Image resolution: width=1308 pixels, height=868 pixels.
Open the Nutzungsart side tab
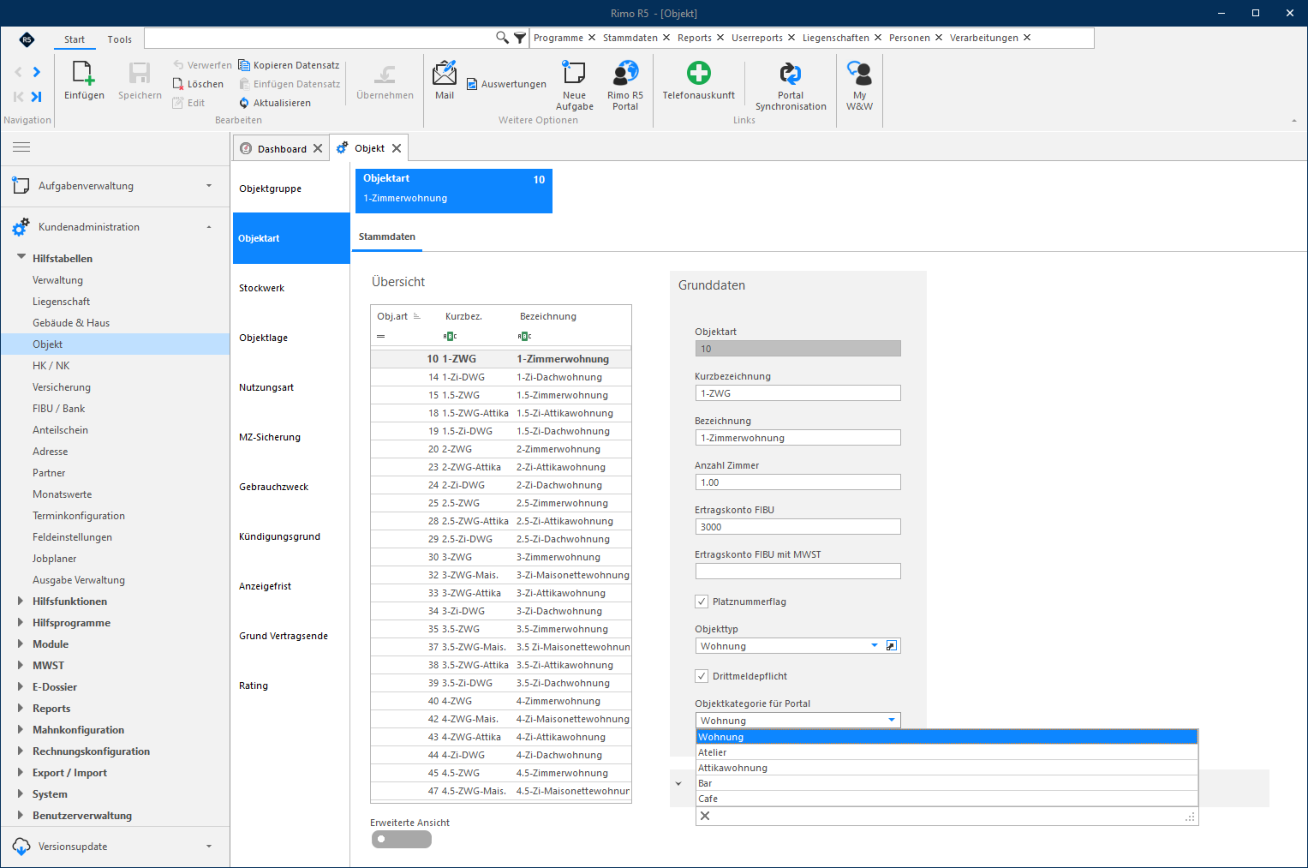click(x=291, y=387)
